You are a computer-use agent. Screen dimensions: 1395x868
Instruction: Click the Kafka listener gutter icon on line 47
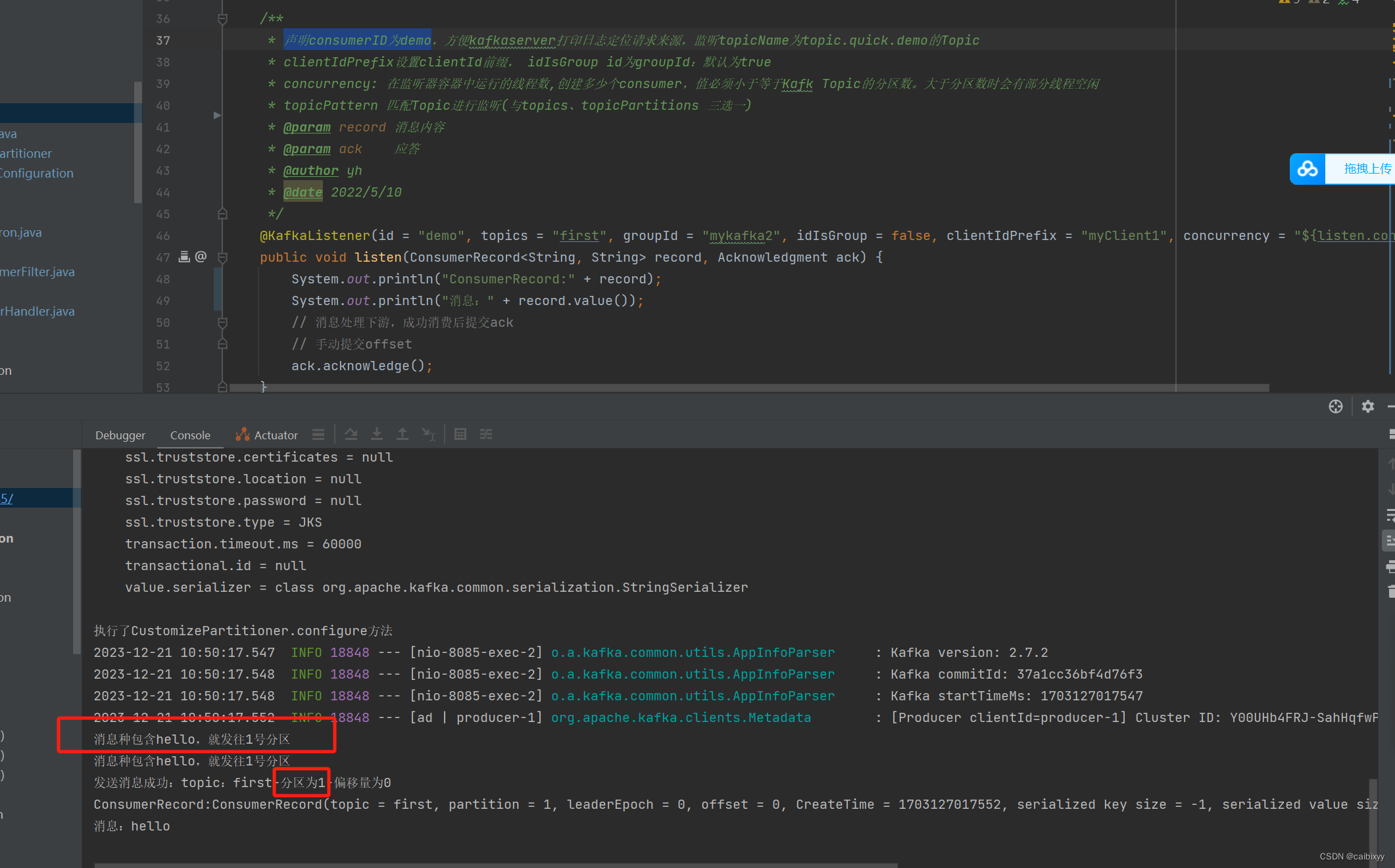click(x=184, y=256)
